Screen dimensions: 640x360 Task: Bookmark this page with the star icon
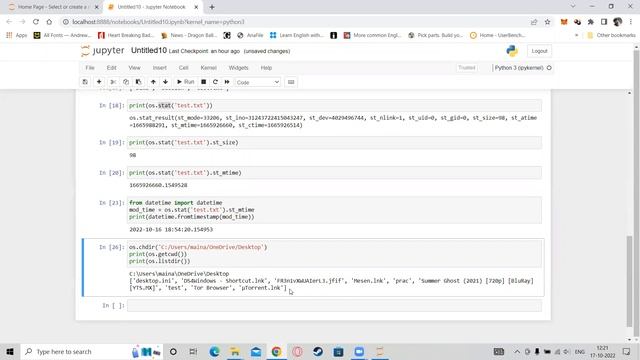[x=547, y=22]
